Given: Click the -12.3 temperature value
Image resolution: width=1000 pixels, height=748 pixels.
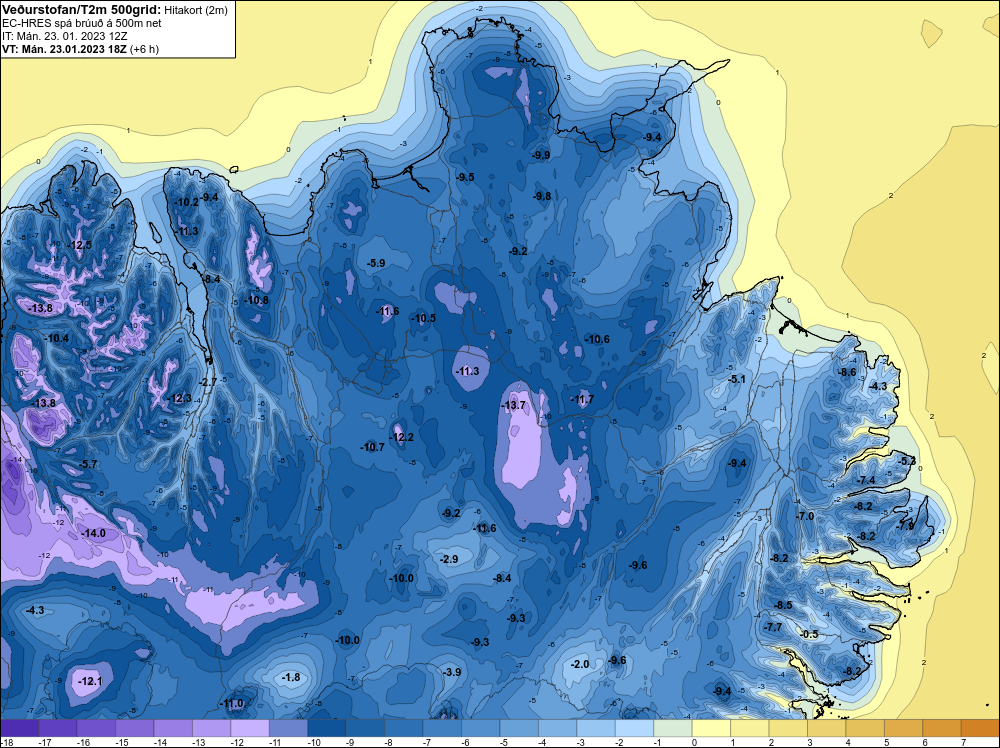Looking at the screenshot, I should [x=180, y=398].
